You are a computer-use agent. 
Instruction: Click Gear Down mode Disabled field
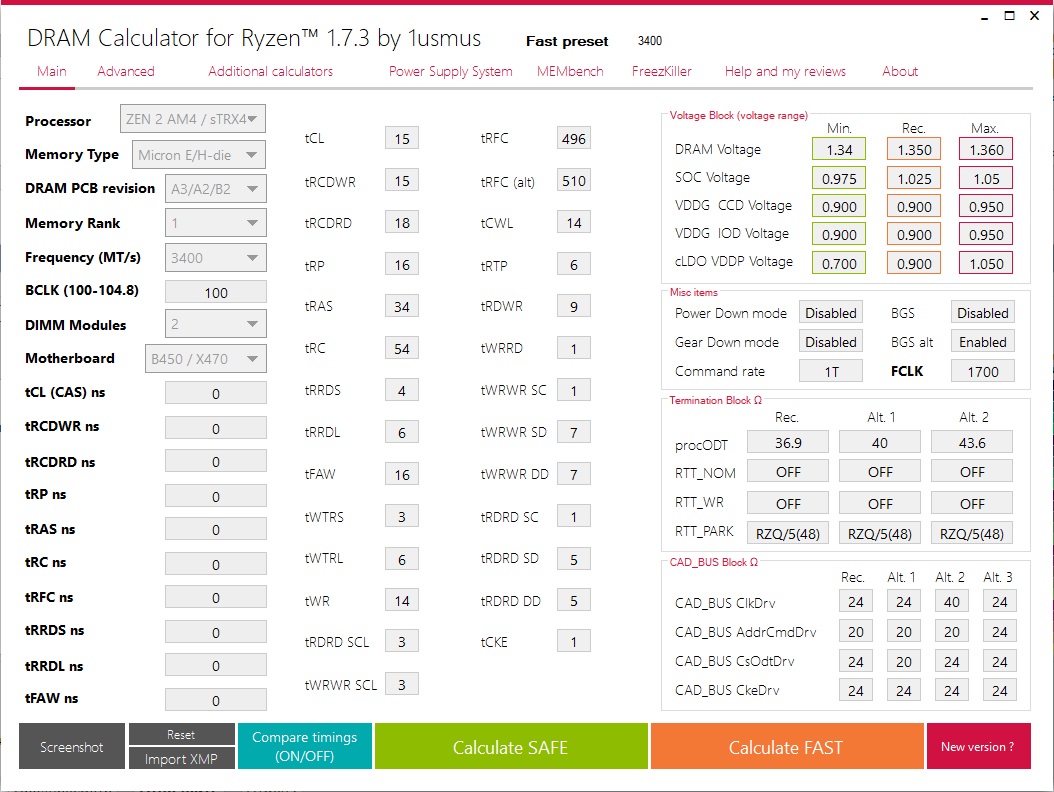tap(831, 342)
